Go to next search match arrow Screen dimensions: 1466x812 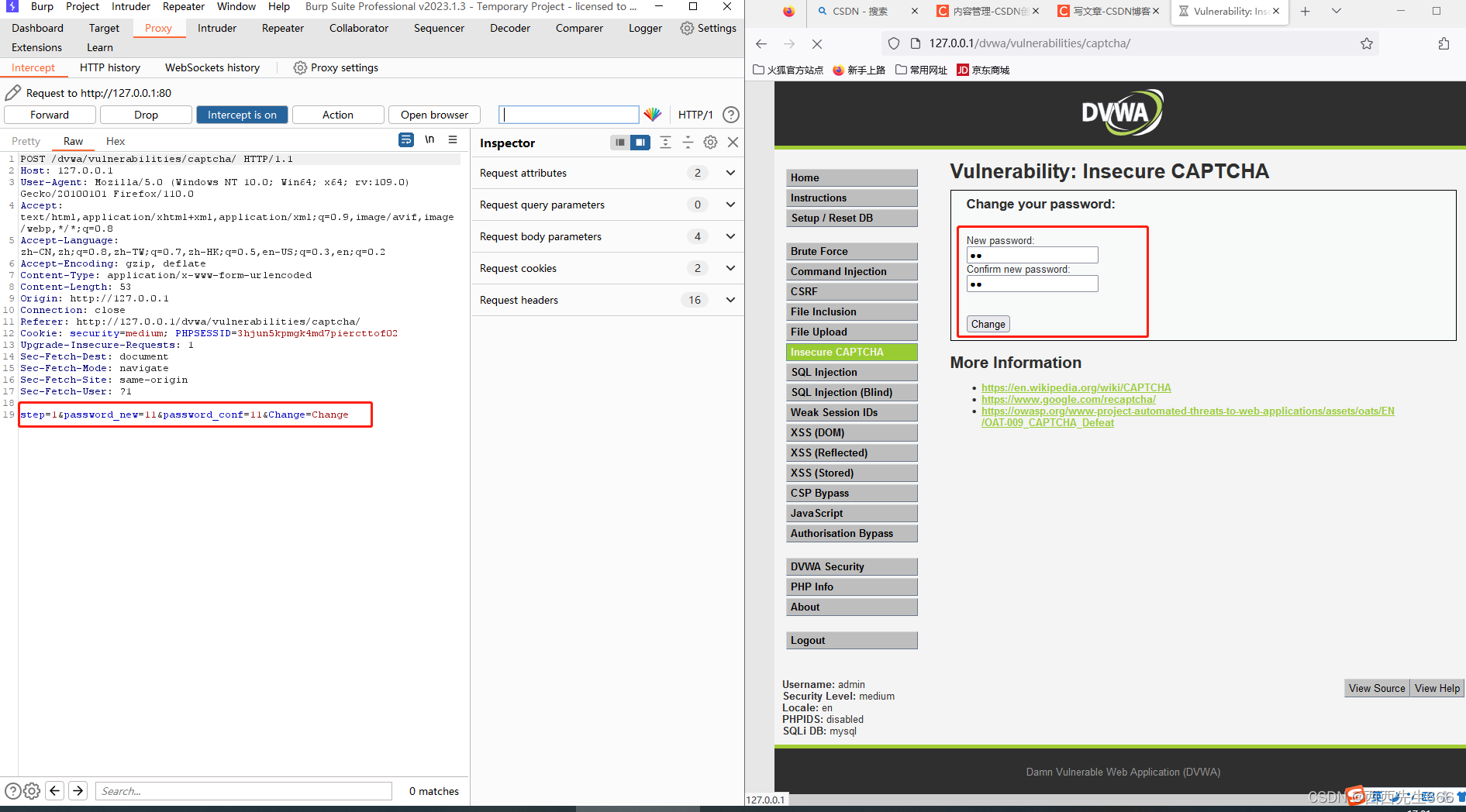[x=78, y=790]
